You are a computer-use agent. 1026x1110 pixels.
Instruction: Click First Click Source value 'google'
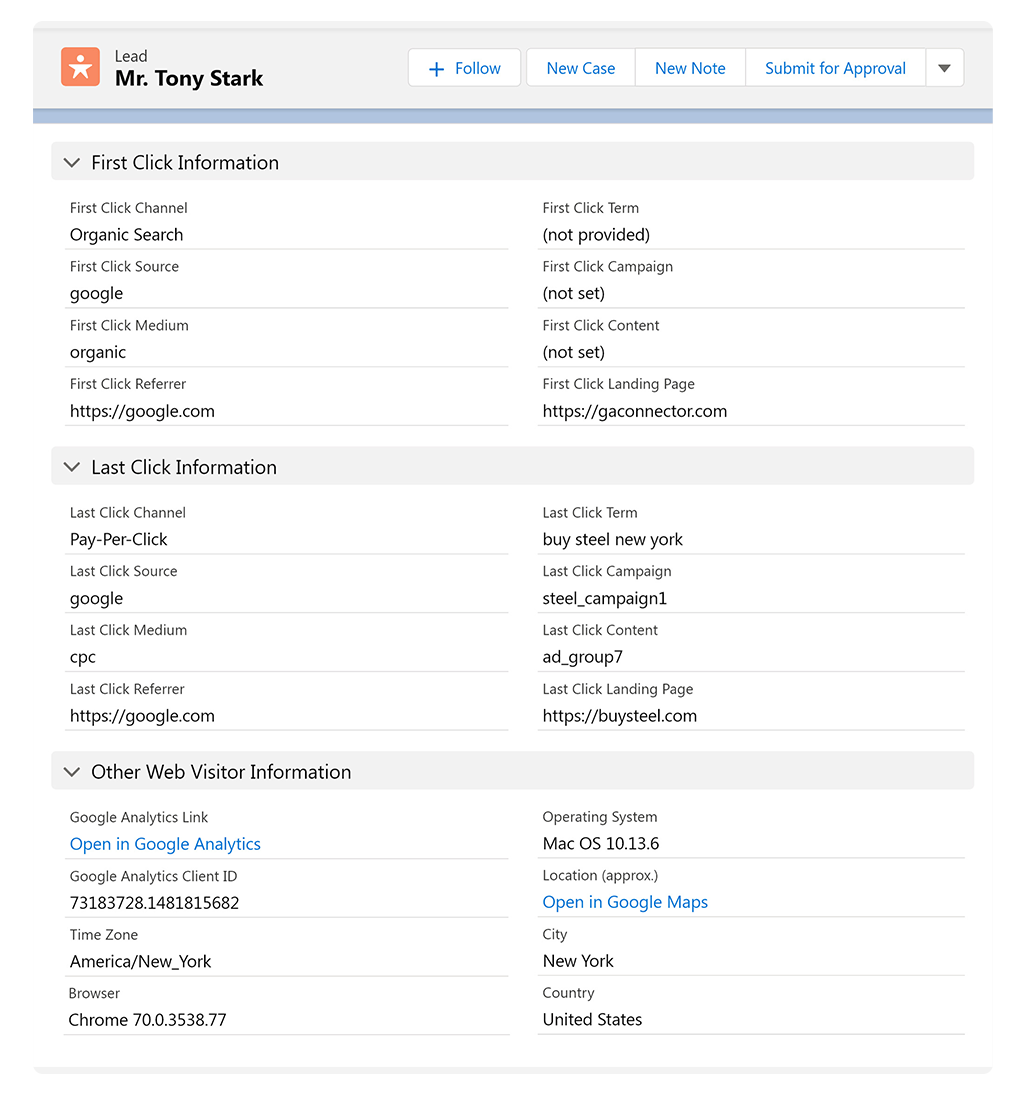pos(96,294)
